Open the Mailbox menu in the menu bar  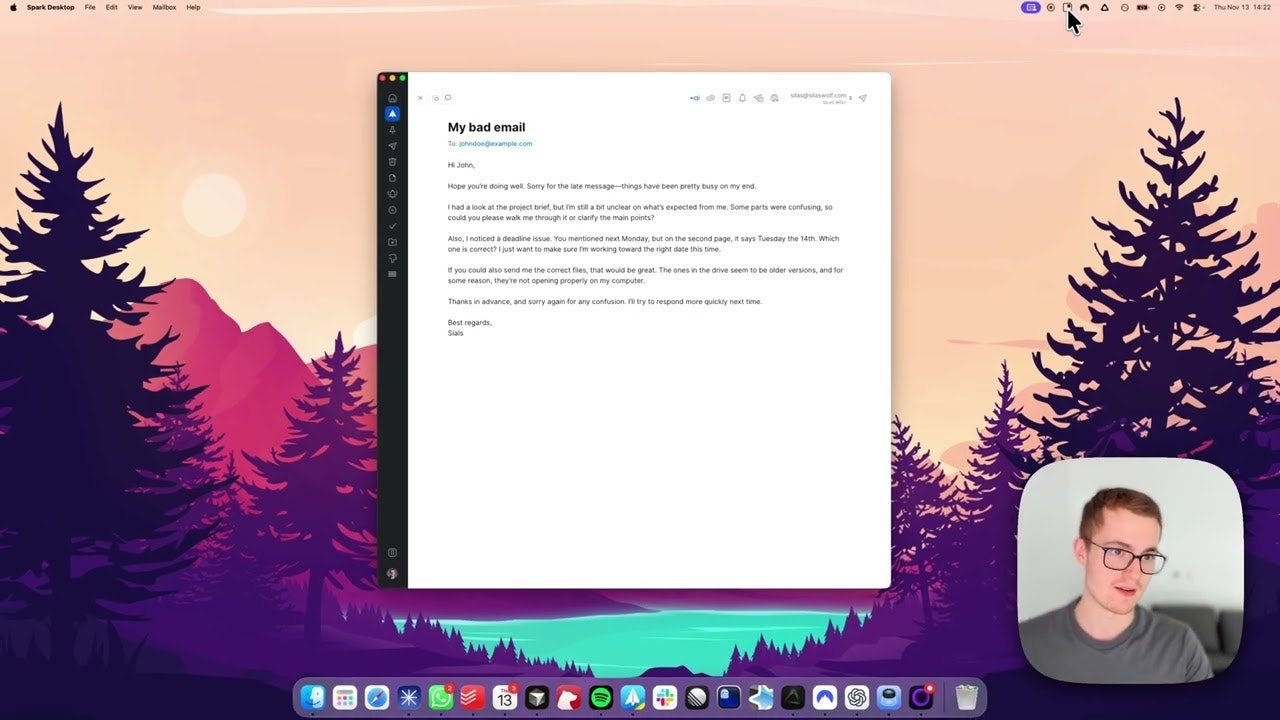click(x=163, y=7)
